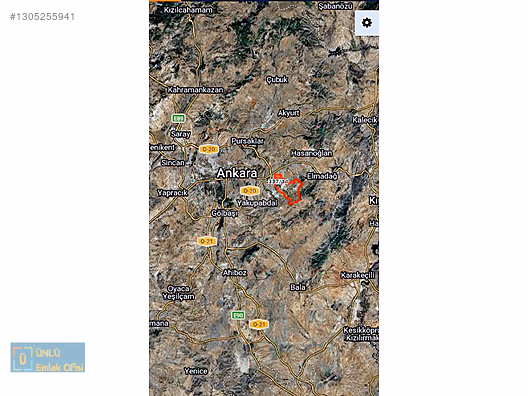Click the Elmadağ label

(322, 176)
